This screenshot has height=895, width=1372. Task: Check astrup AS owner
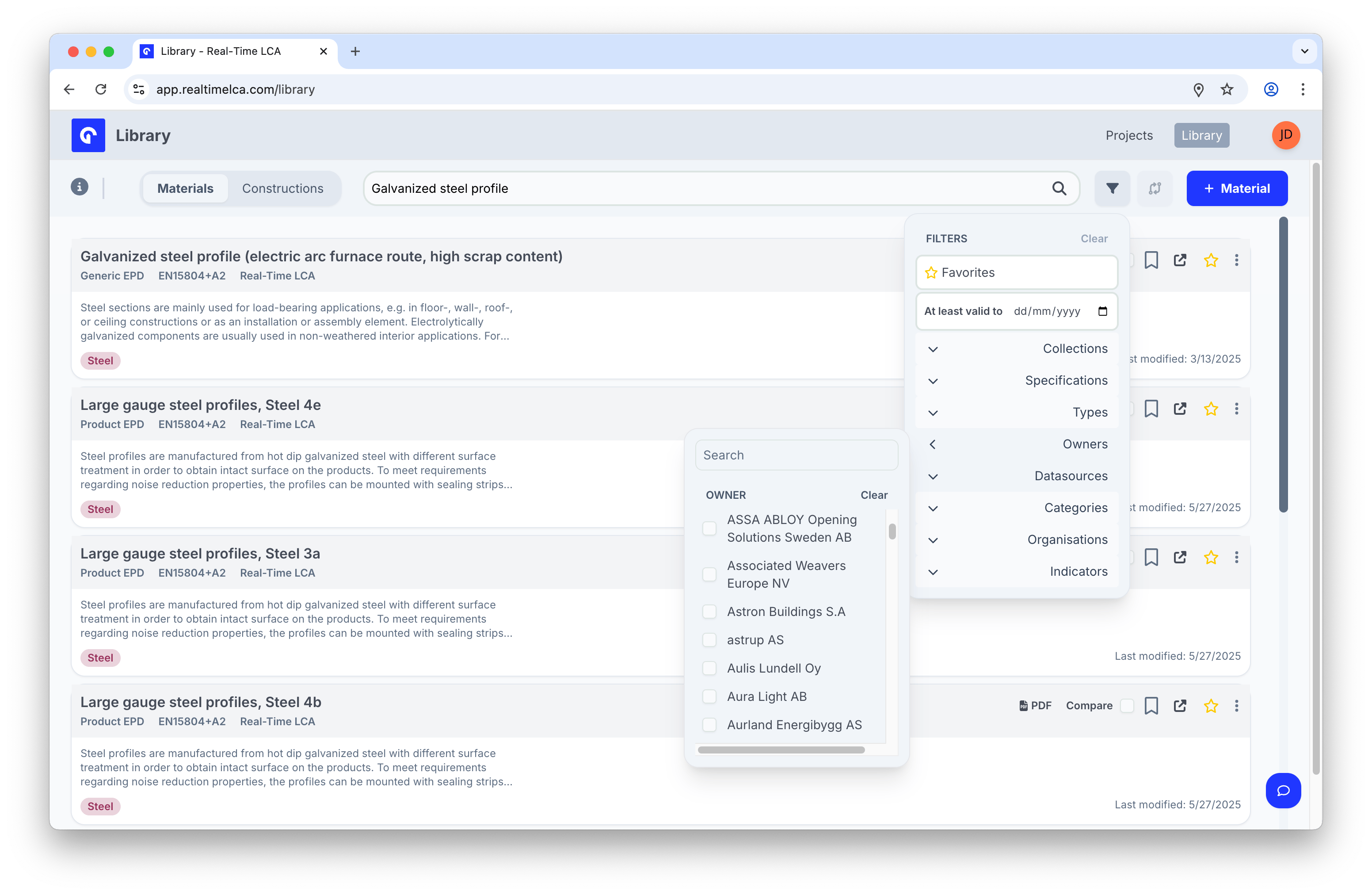point(709,640)
